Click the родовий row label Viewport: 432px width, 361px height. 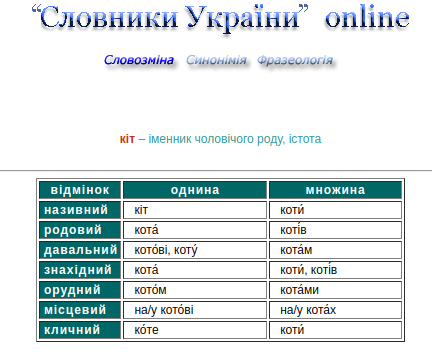coord(80,230)
